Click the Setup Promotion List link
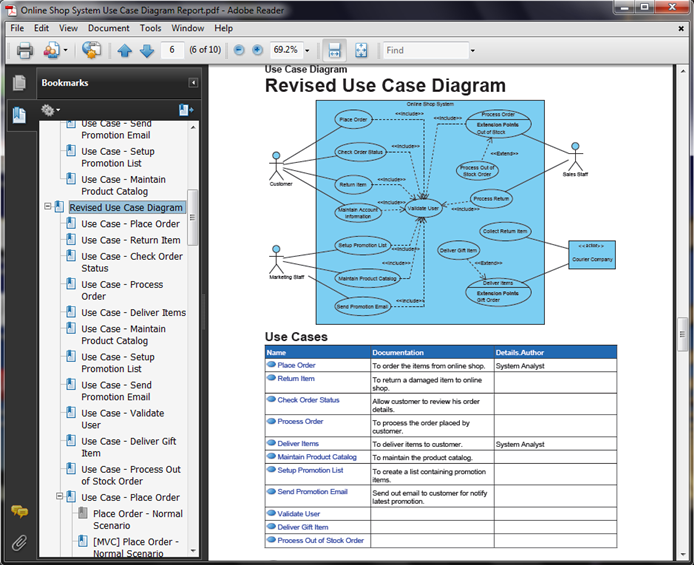 pyautogui.click(x=310, y=470)
